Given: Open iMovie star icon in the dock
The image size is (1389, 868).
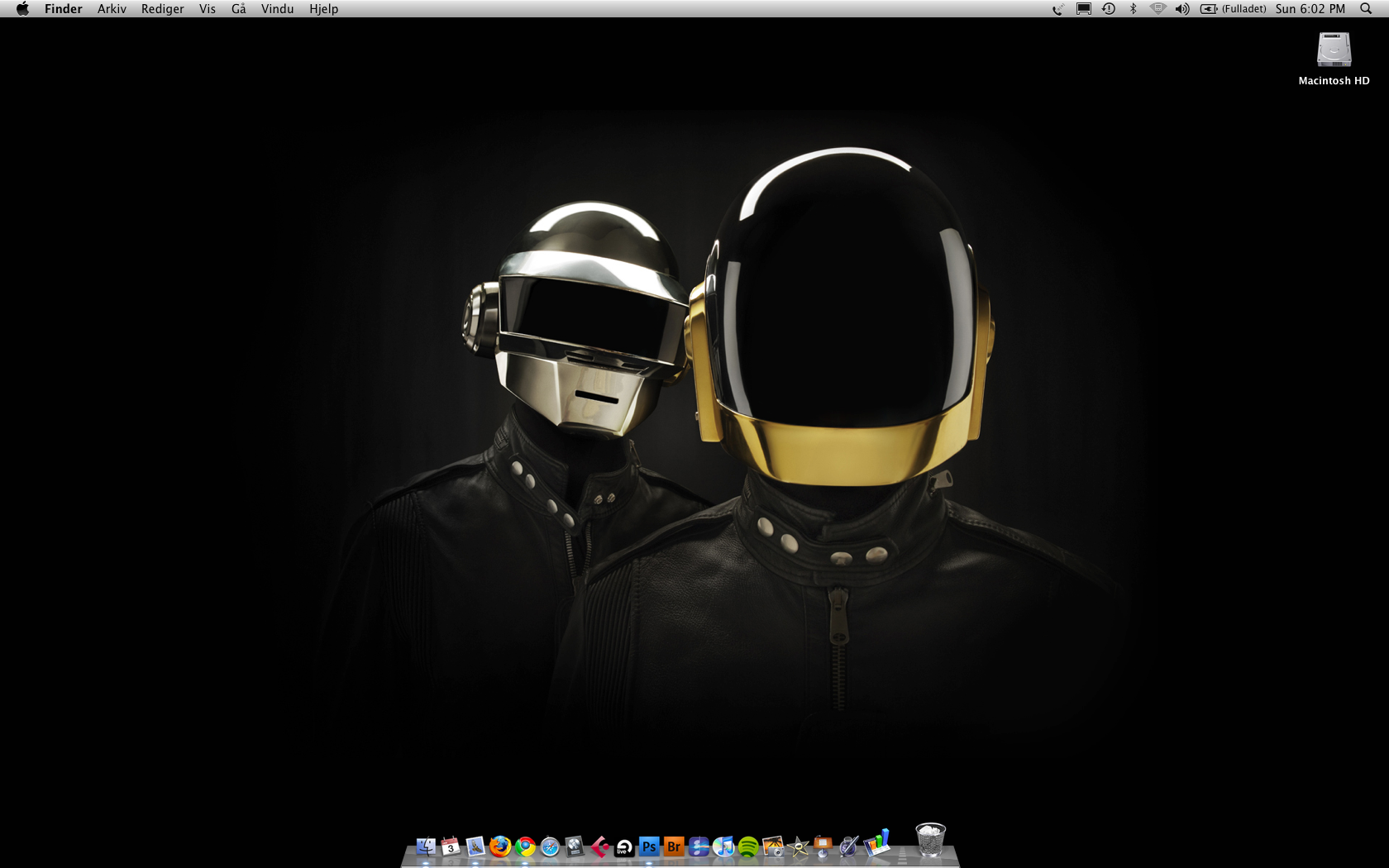Looking at the screenshot, I should [799, 847].
